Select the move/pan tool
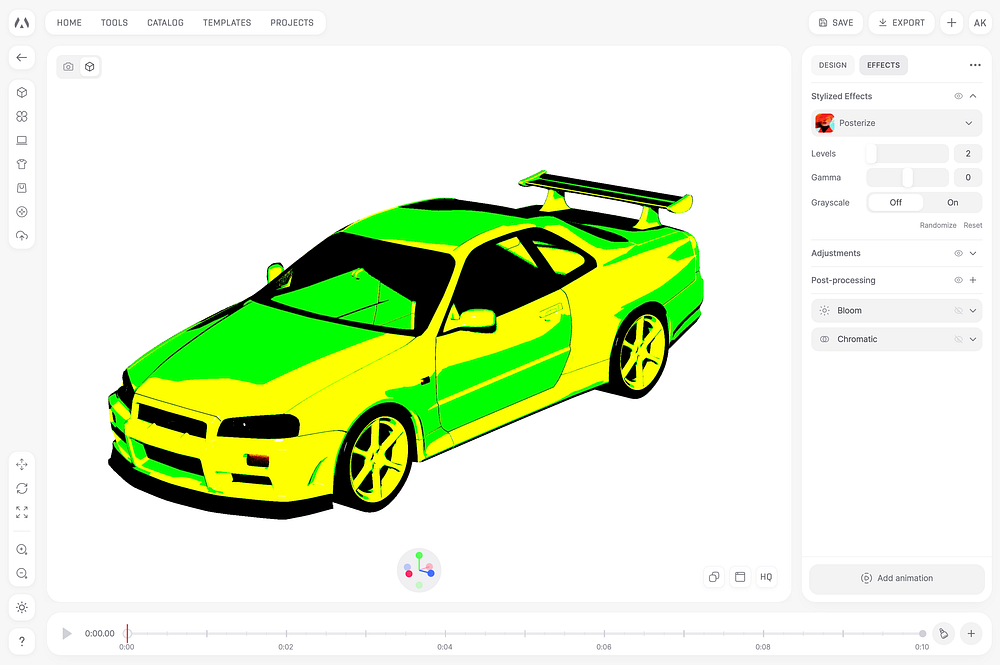Screen dimensions: 1000x665 tap(22, 464)
